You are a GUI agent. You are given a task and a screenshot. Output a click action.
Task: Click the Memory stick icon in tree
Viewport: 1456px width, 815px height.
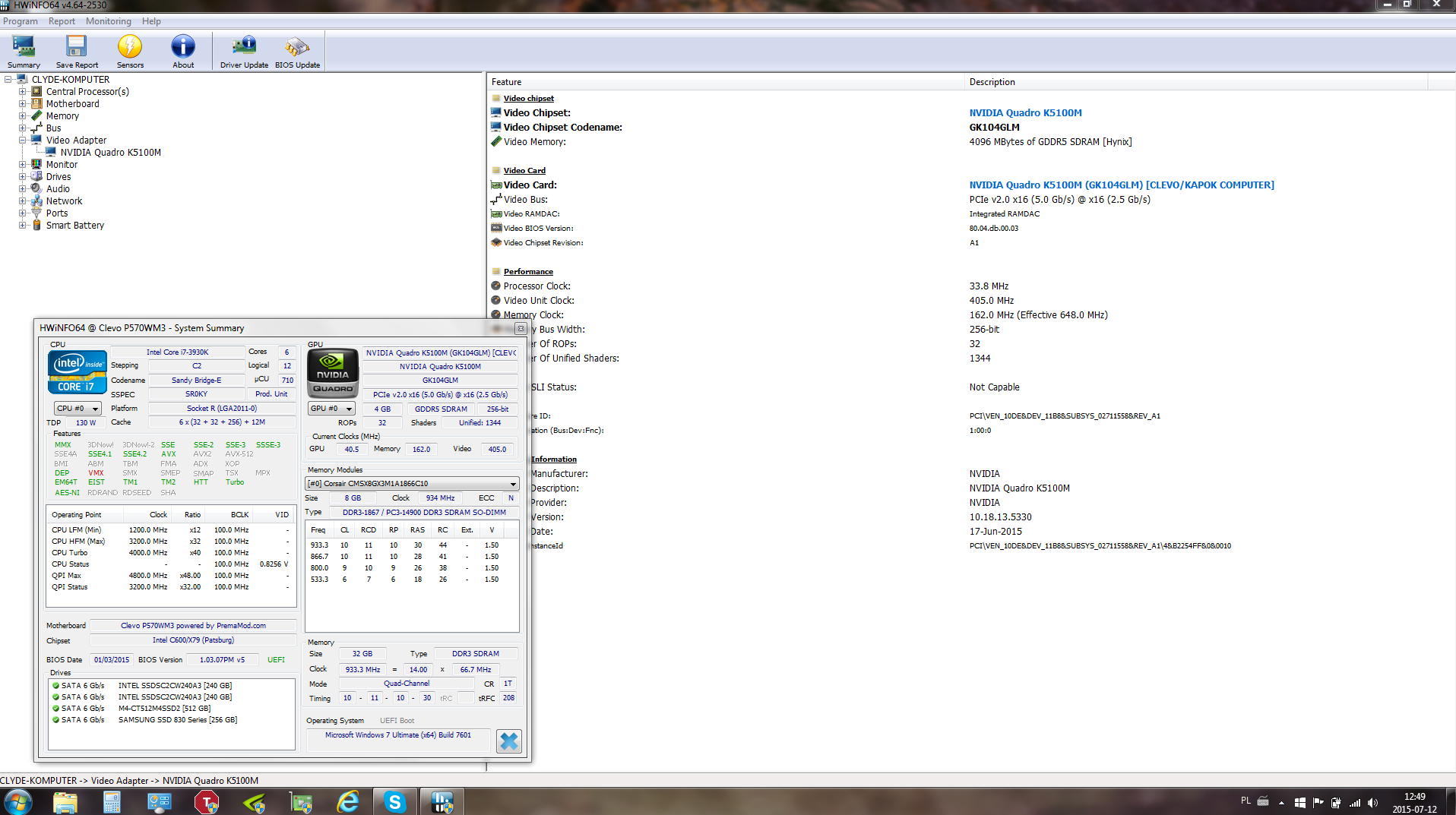36,115
